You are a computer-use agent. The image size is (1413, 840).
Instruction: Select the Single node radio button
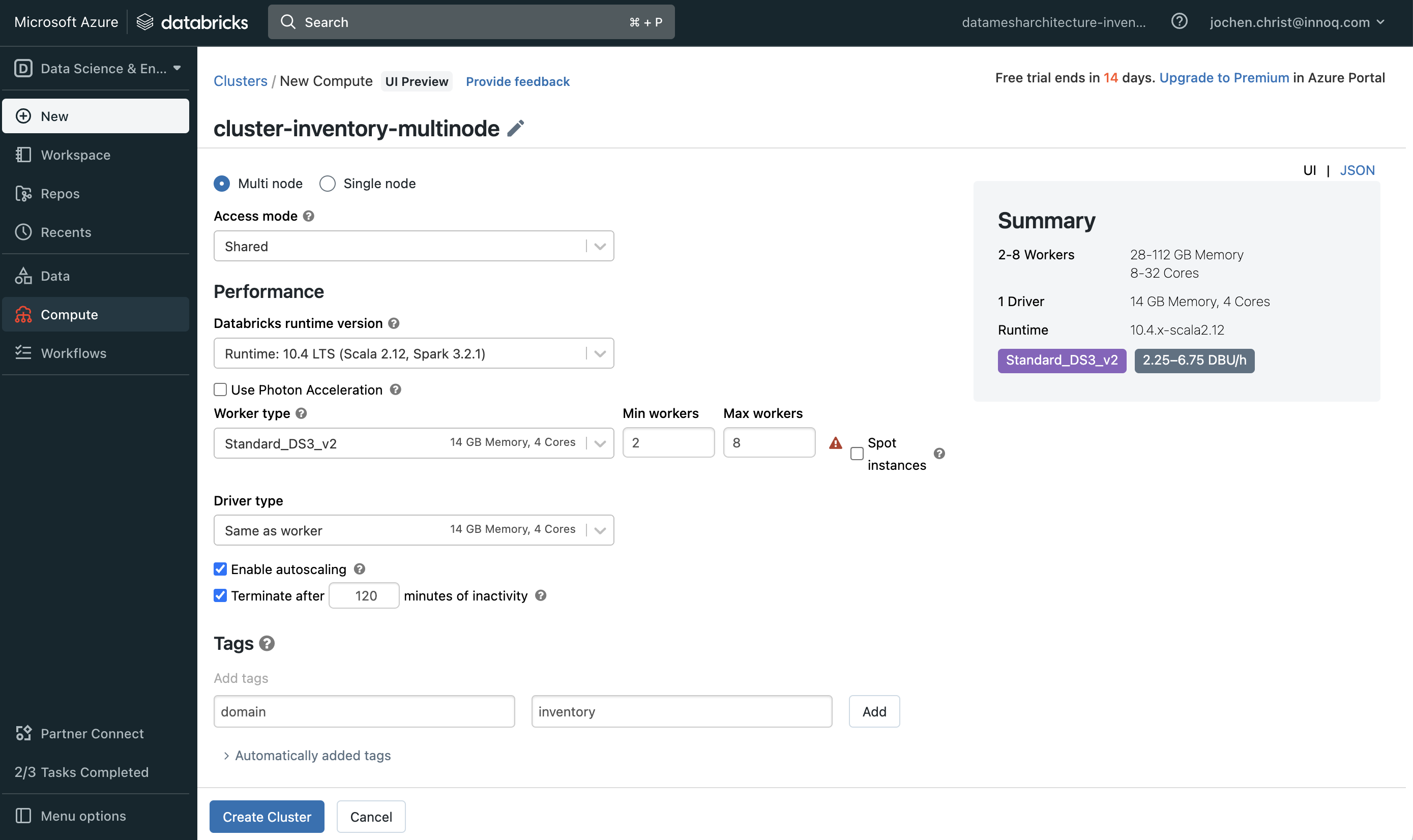click(x=327, y=184)
